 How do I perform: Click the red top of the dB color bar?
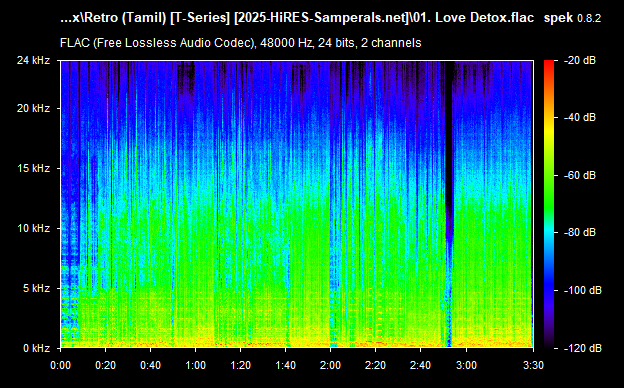click(x=549, y=64)
